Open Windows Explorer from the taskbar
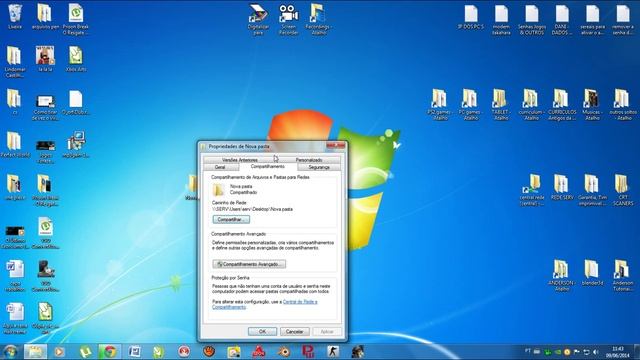 [36, 351]
